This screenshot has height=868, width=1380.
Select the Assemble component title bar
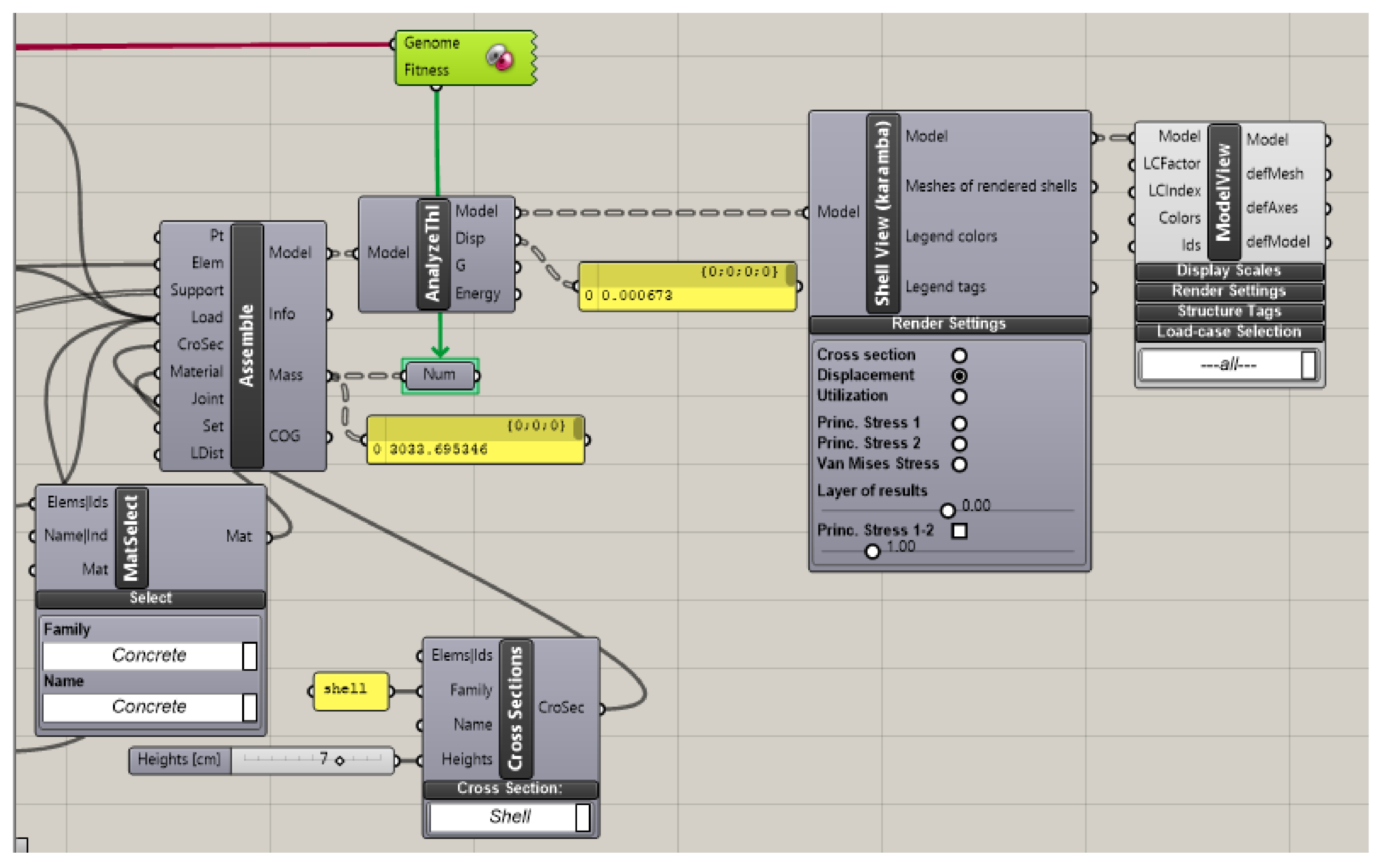(x=247, y=346)
